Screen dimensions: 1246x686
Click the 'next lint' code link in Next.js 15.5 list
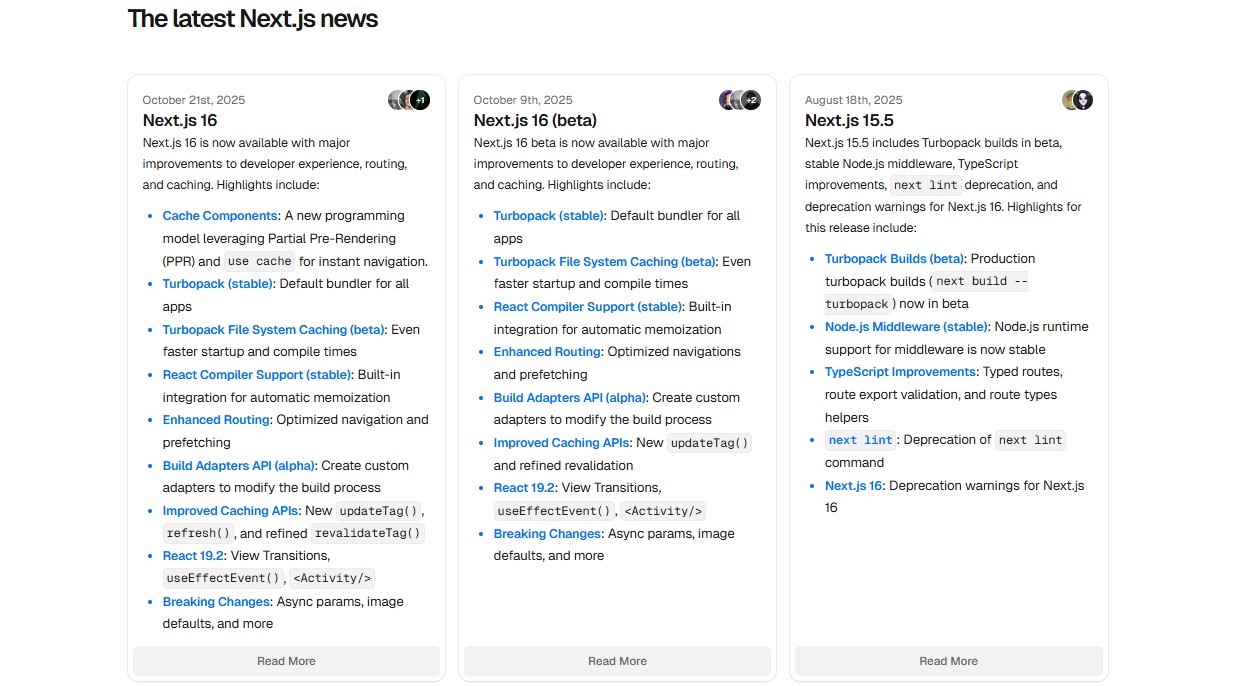[860, 440]
